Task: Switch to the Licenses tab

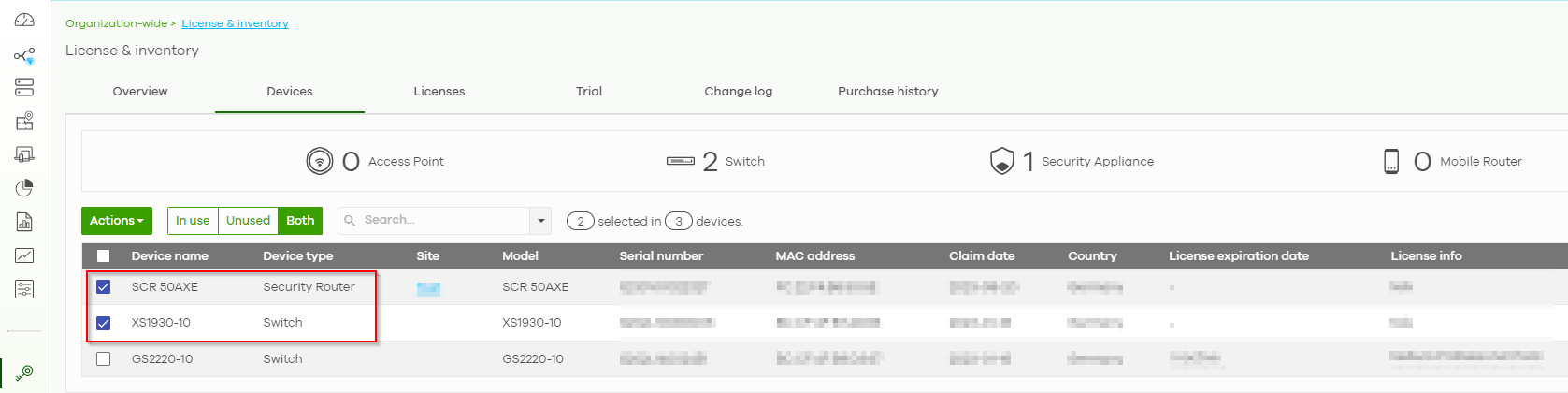Action: [439, 92]
